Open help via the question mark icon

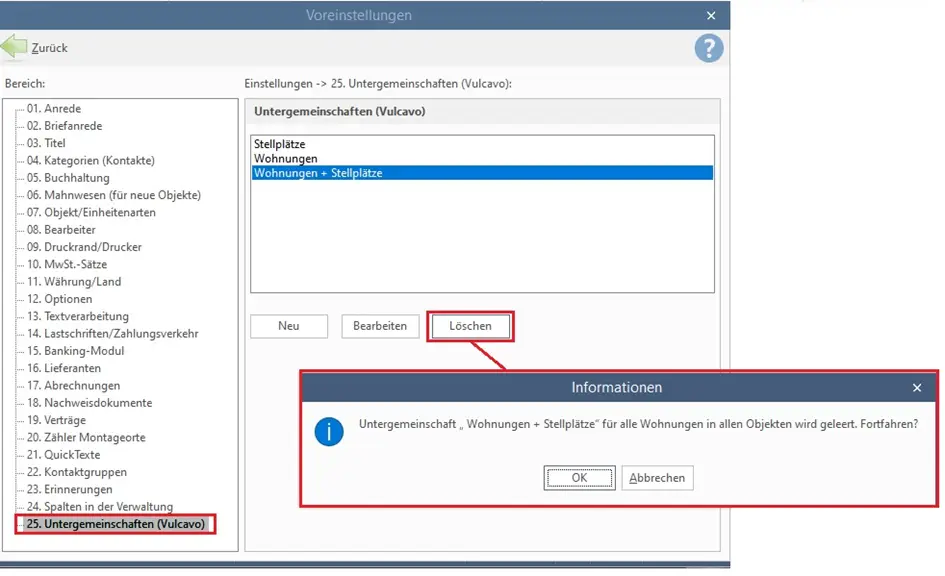coord(709,48)
